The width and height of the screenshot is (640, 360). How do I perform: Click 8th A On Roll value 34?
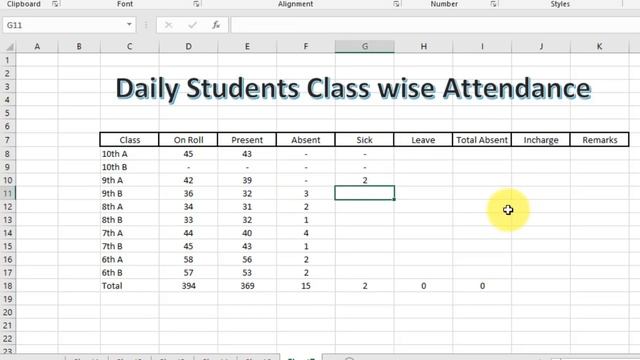point(188,207)
